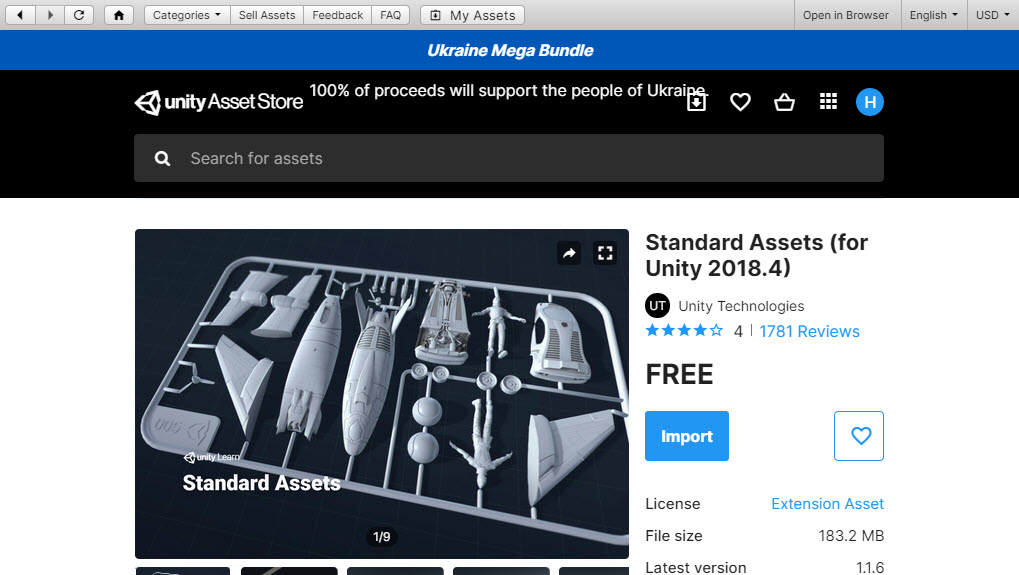Click the Search for assets field
This screenshot has height=575, width=1019.
tap(509, 158)
